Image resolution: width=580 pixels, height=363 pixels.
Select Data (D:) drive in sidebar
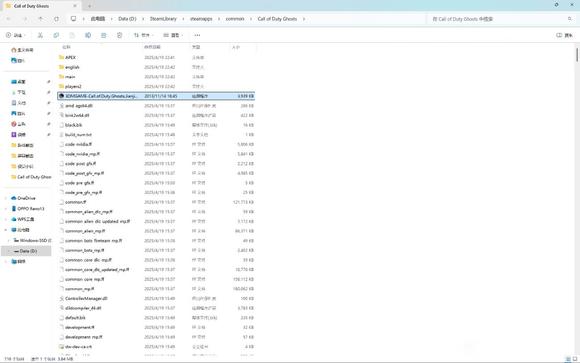26,251
